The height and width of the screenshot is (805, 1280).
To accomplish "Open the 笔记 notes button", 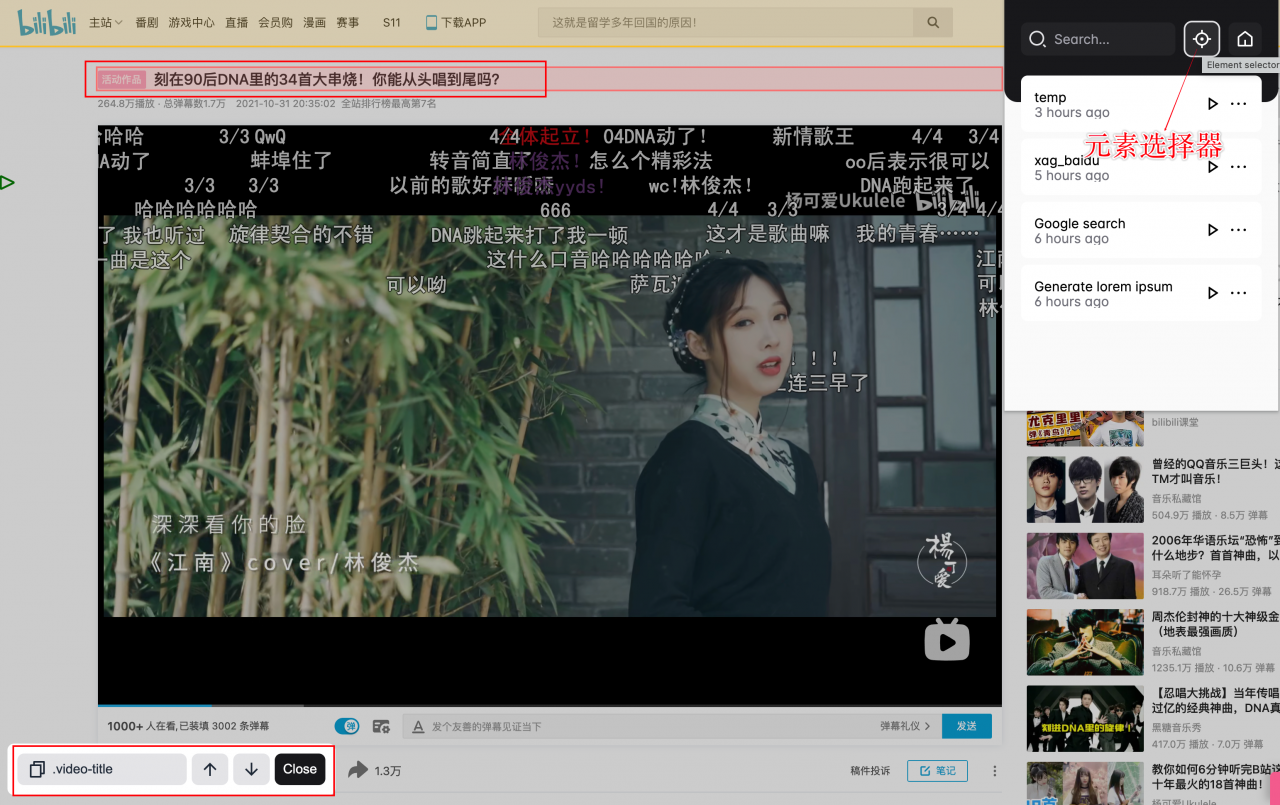I will click(937, 771).
